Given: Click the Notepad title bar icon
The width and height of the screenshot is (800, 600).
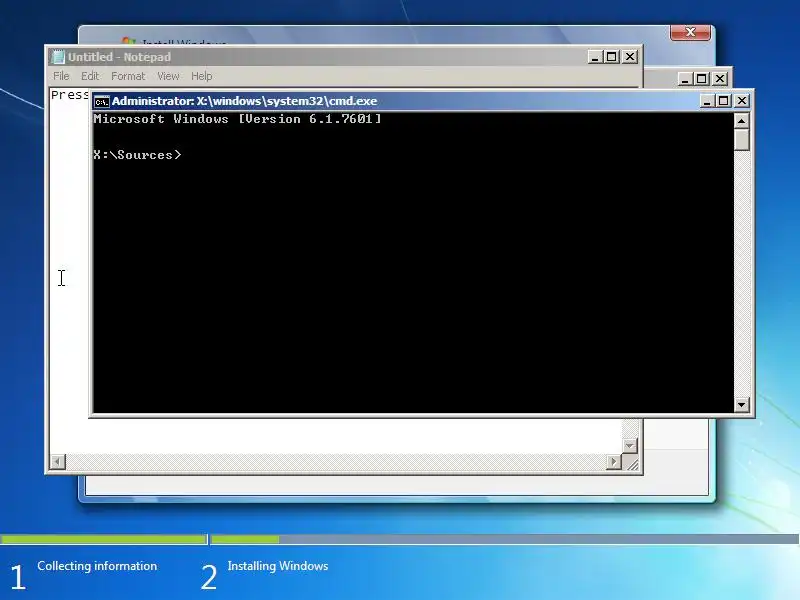Looking at the screenshot, I should (x=59, y=57).
